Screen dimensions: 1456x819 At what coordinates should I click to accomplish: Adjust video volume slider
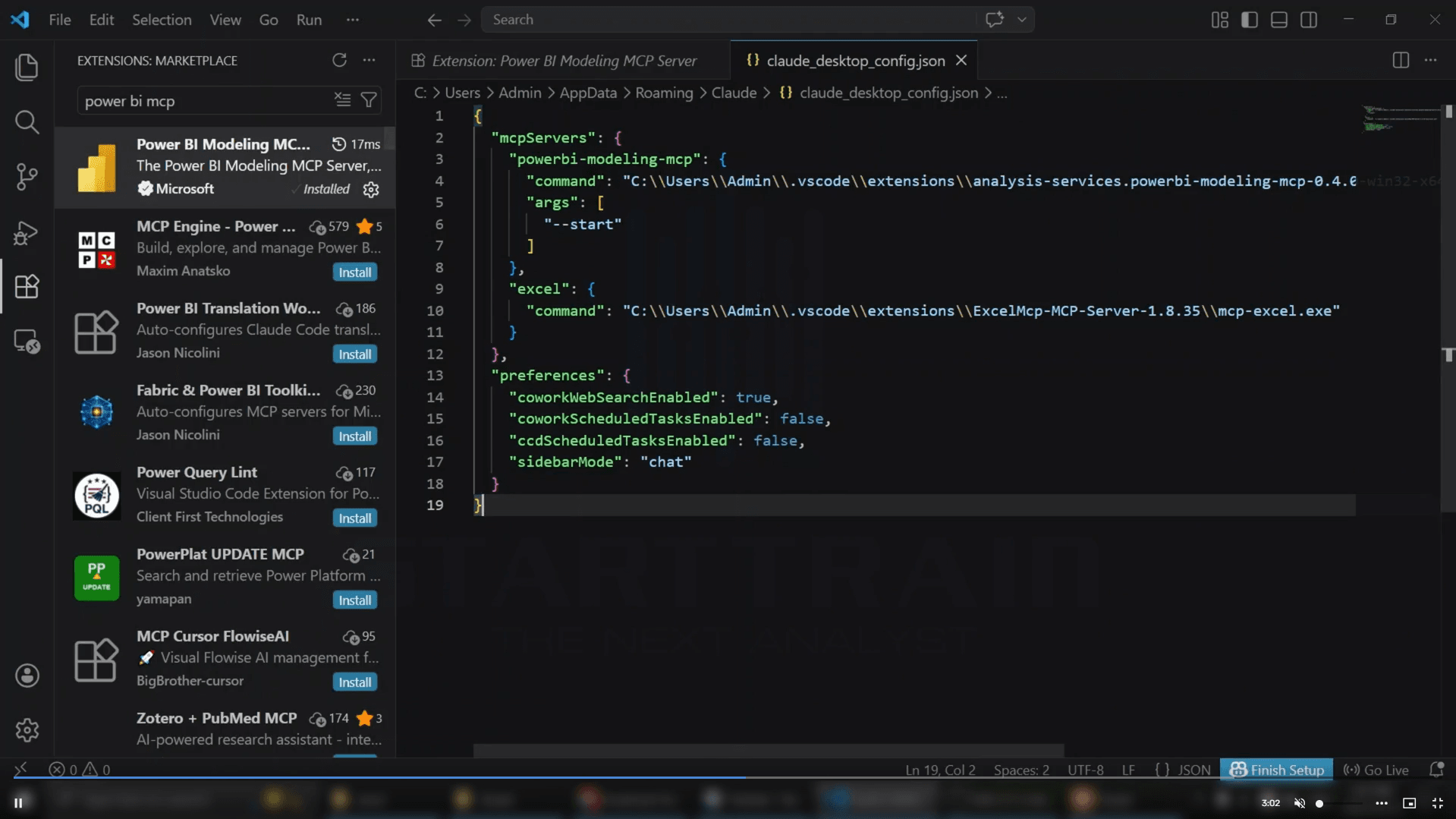[1339, 803]
